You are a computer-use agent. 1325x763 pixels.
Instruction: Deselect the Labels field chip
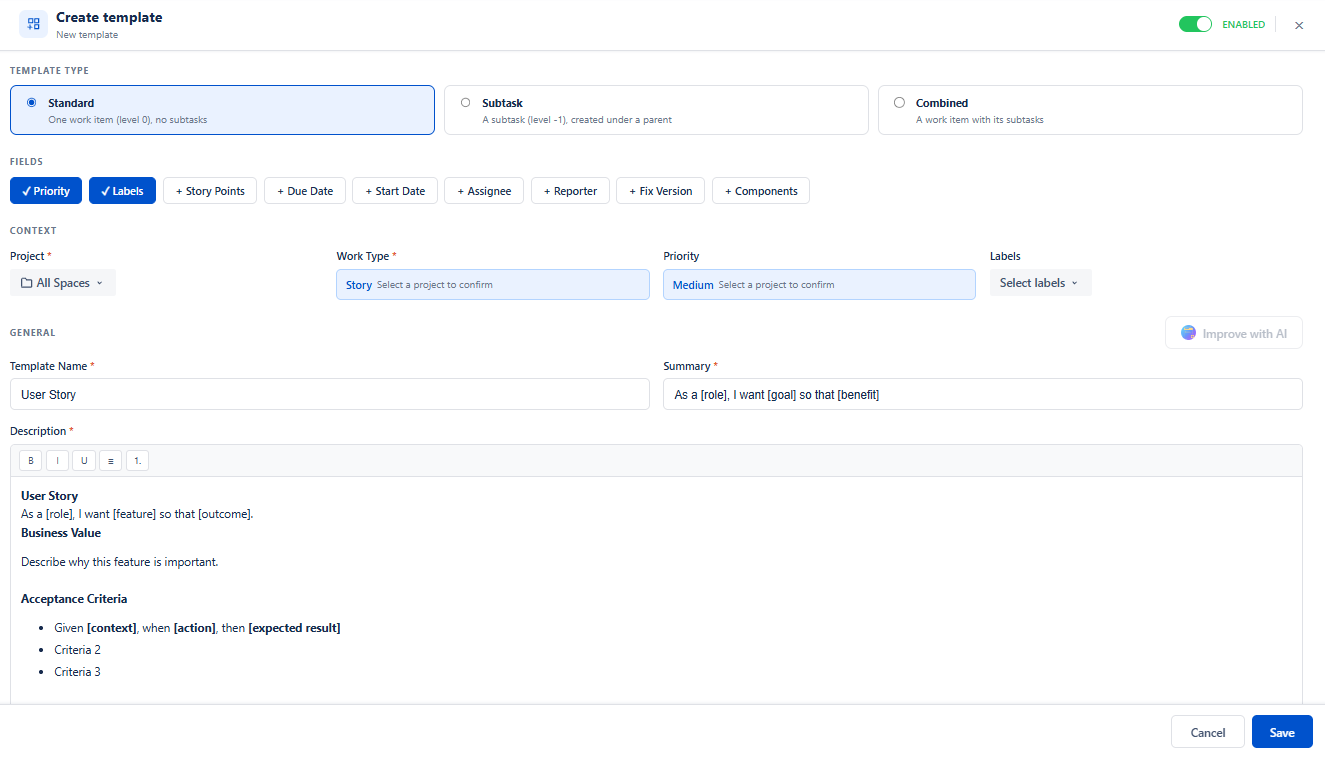(122, 191)
